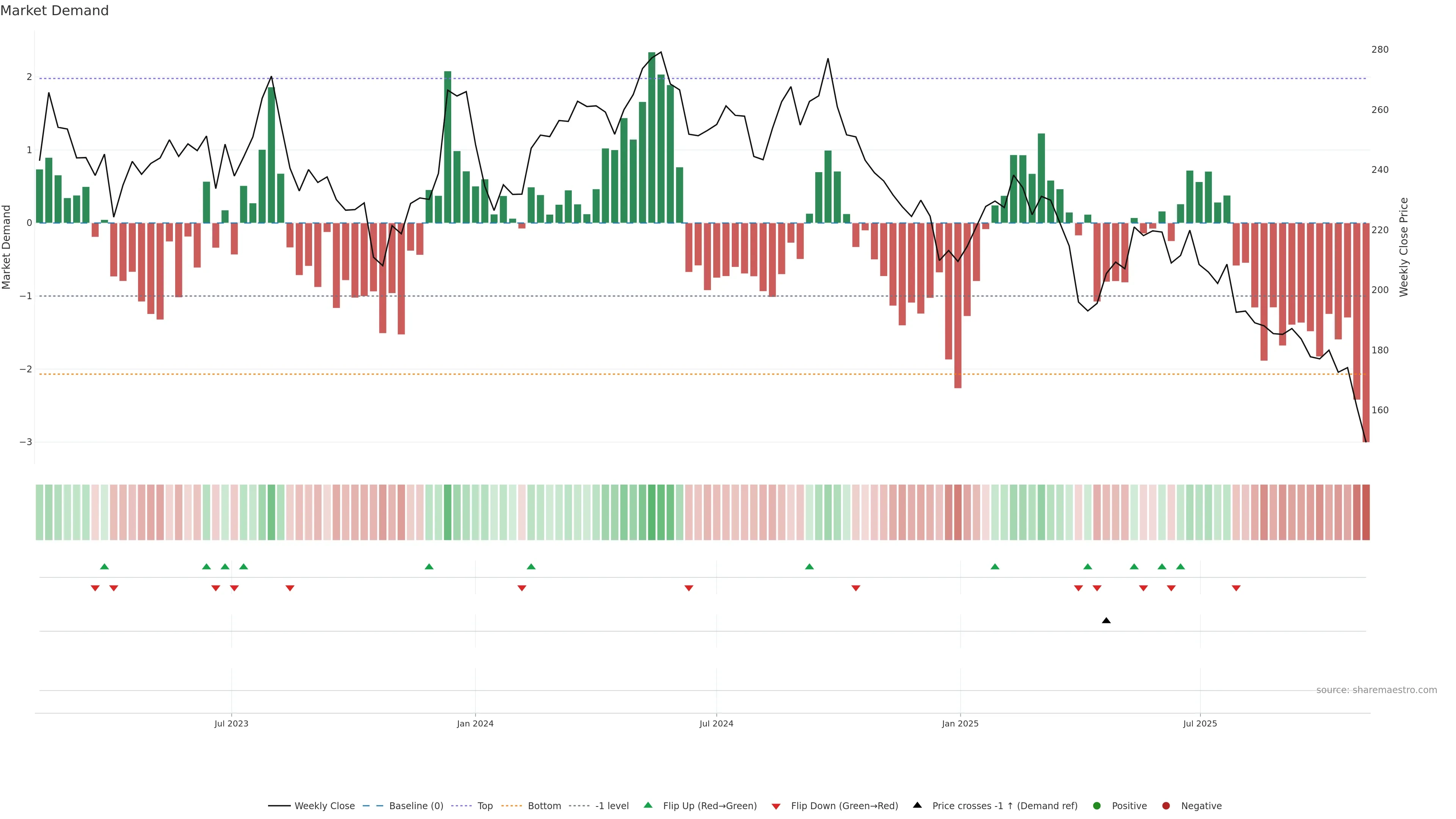Click the black price-cross triangle marker
Viewport: 1456px width, 819px height.
(x=1106, y=621)
